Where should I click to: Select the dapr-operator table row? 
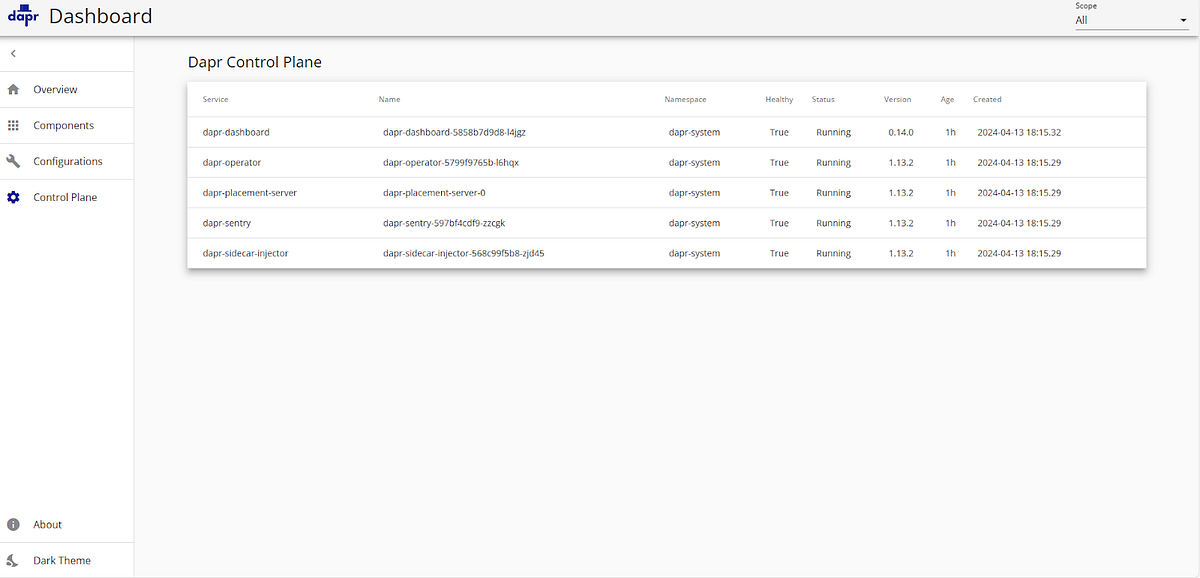click(500, 162)
